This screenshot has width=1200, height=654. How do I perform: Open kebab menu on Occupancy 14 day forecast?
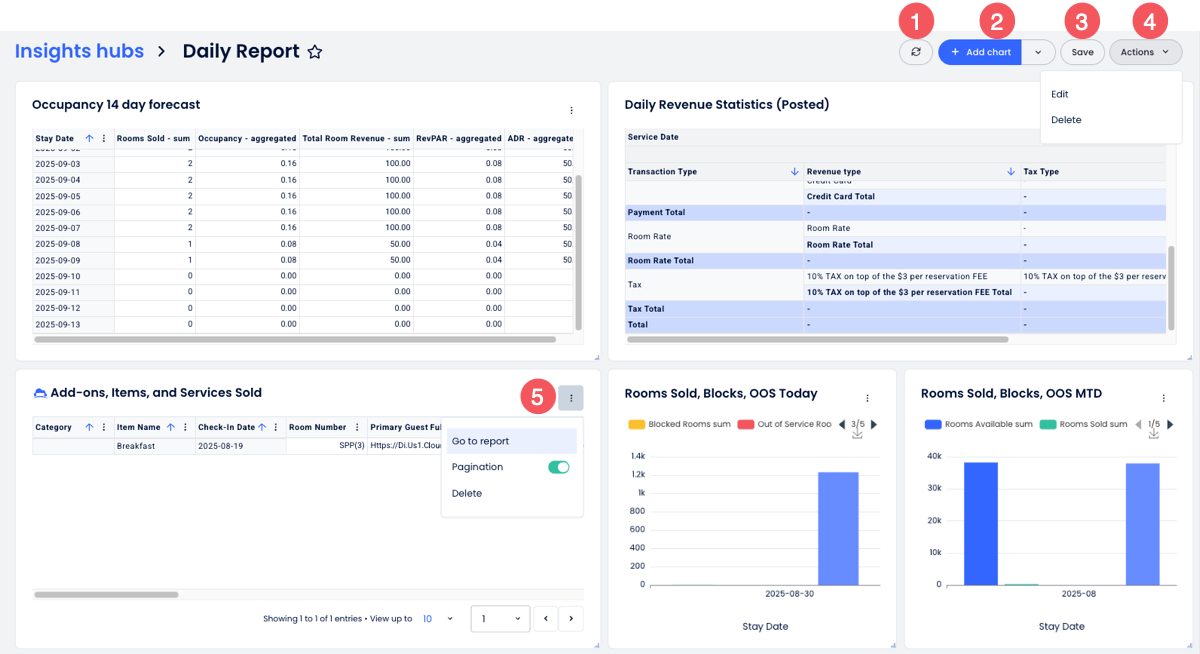pyautogui.click(x=571, y=111)
